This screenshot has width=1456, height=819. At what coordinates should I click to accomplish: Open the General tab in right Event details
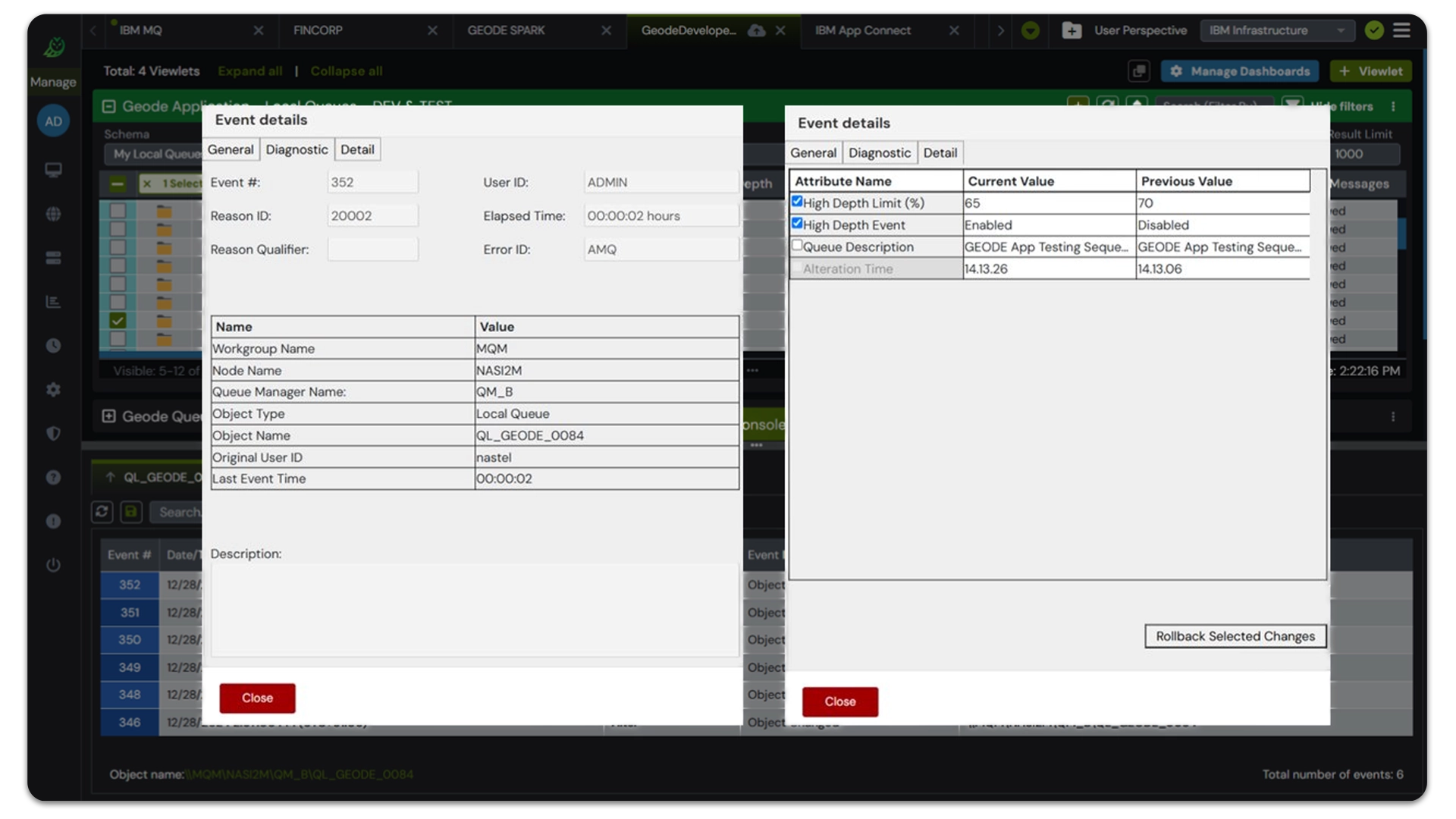point(813,152)
